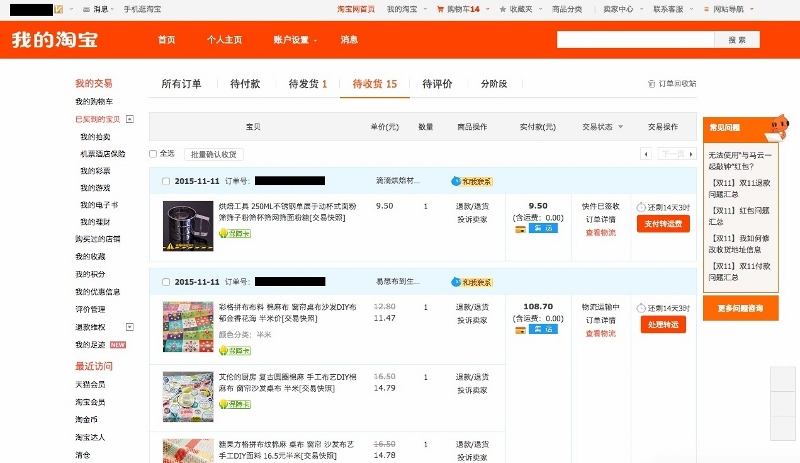The image size is (800, 463).
Task: Select checkbox of second 2015-11-11 order (易居布)
Action: click(165, 282)
